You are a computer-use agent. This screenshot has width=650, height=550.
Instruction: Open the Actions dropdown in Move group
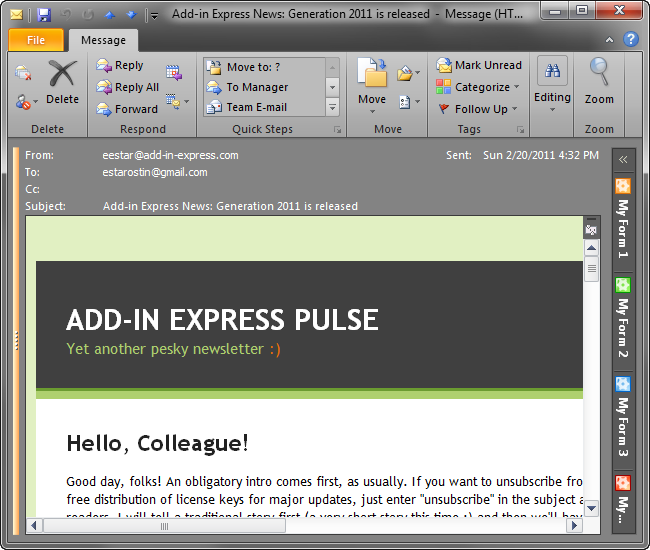[x=410, y=102]
